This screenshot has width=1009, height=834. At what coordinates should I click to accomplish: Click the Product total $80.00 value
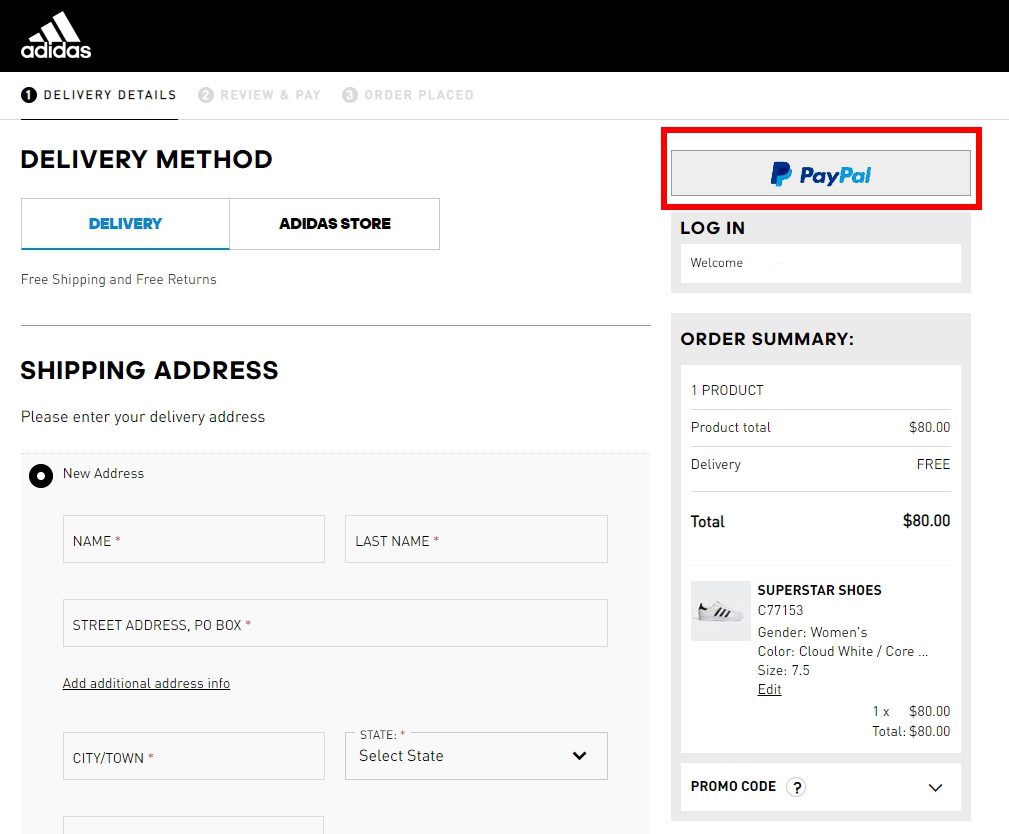click(x=929, y=427)
